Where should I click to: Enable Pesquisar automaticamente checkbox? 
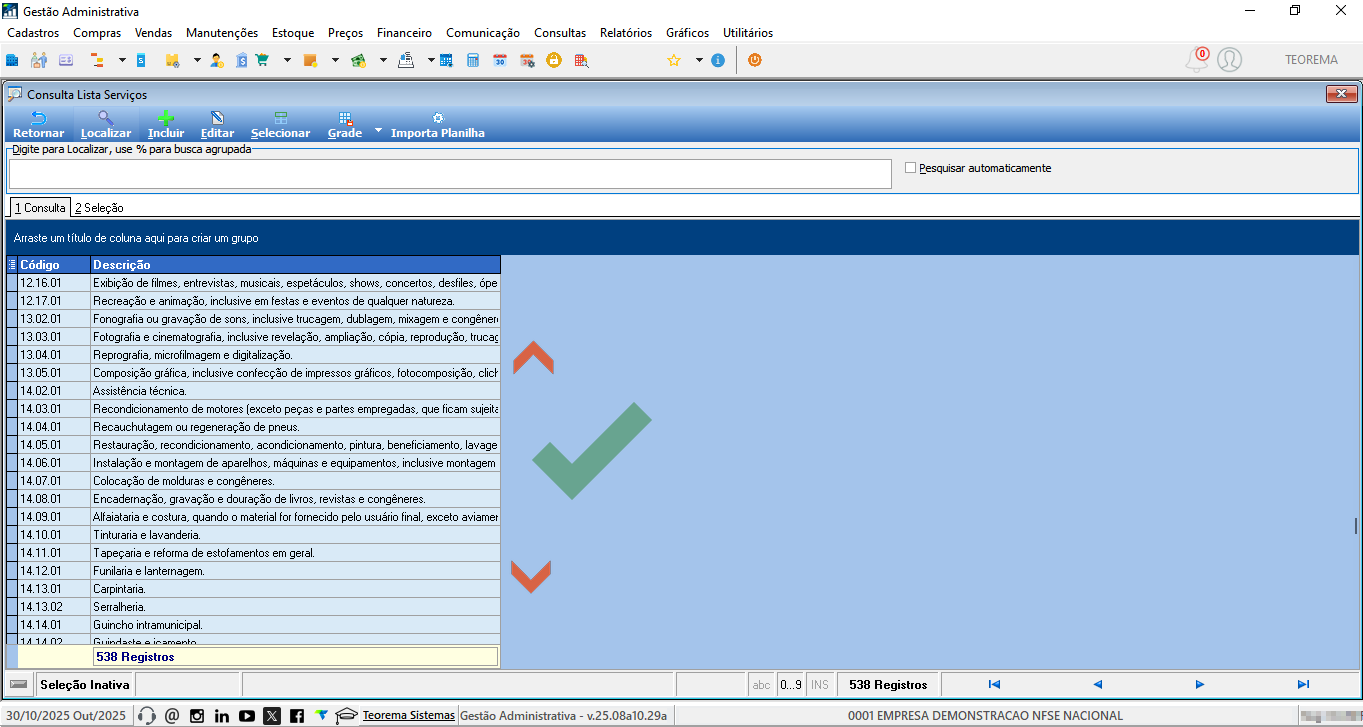click(910, 168)
